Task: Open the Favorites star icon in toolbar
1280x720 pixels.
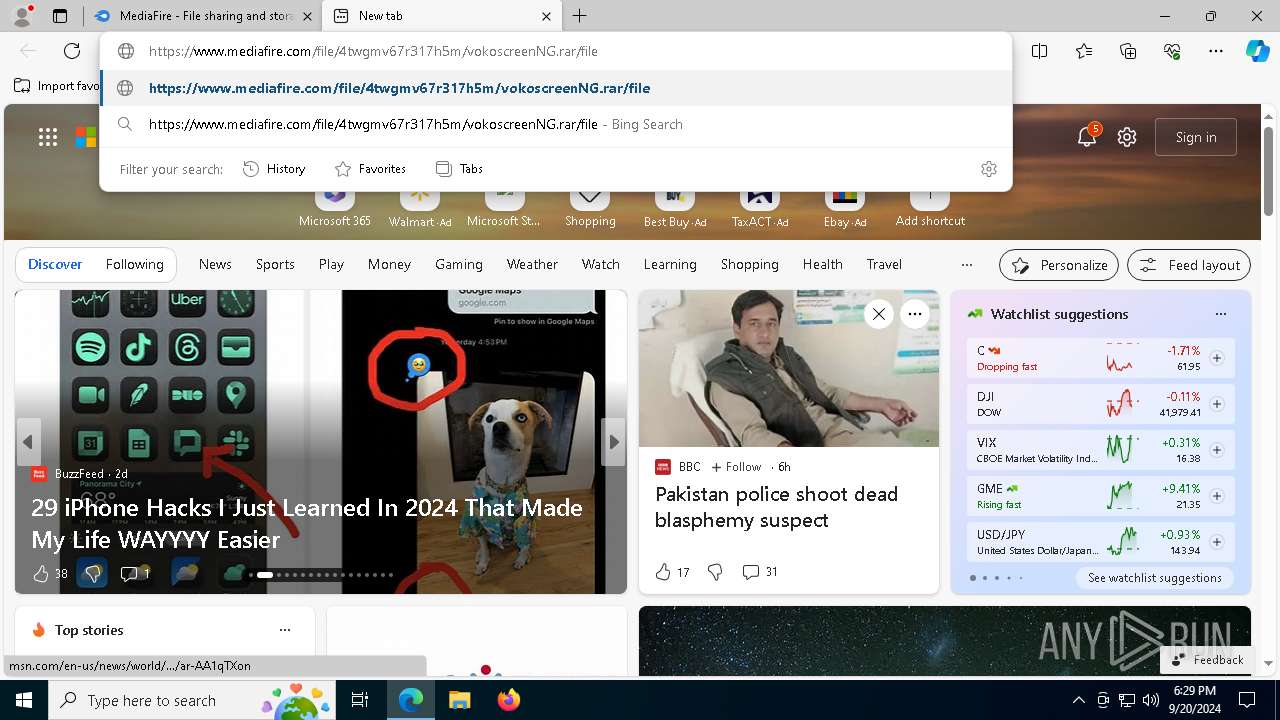Action: 1084,51
